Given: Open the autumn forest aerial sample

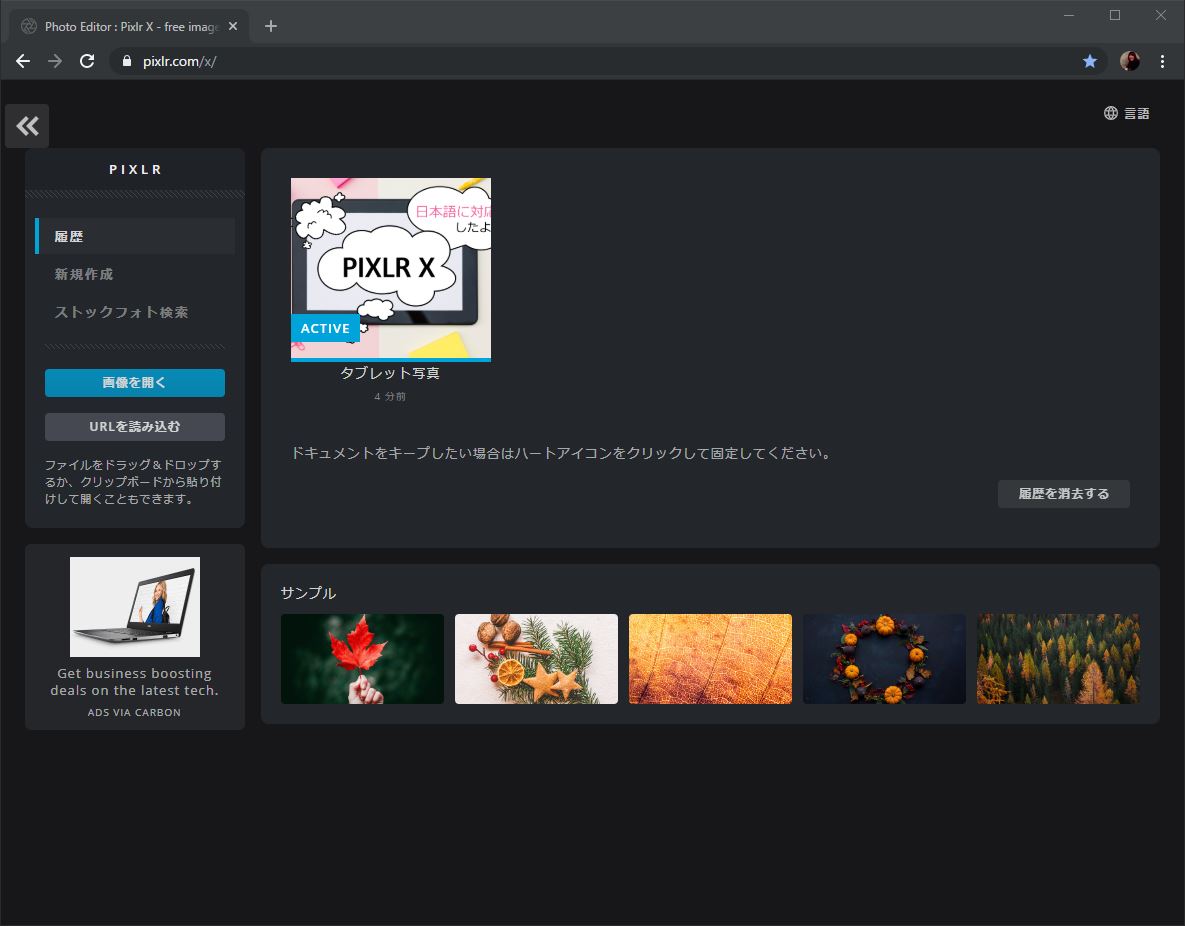Looking at the screenshot, I should (1058, 658).
